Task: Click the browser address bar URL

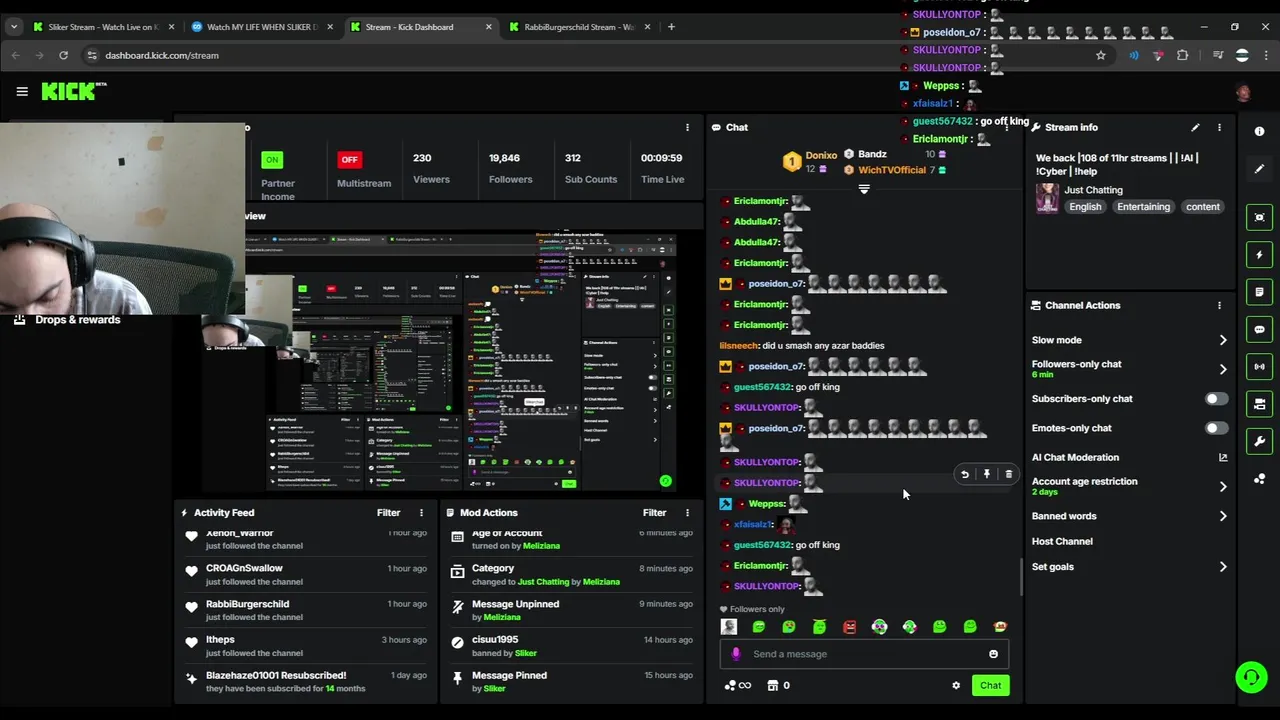Action: coord(162,55)
